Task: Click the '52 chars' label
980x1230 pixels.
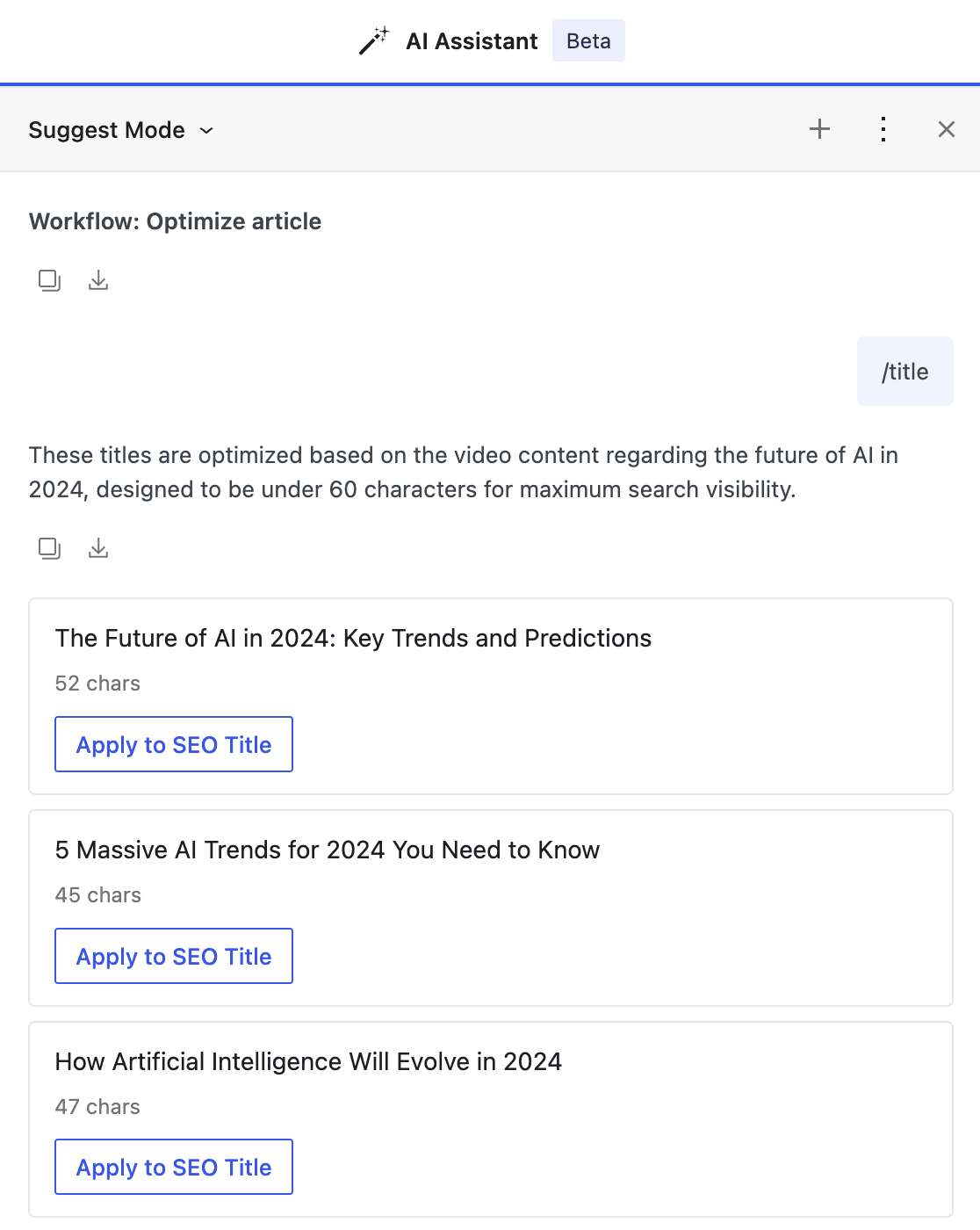Action: click(97, 684)
